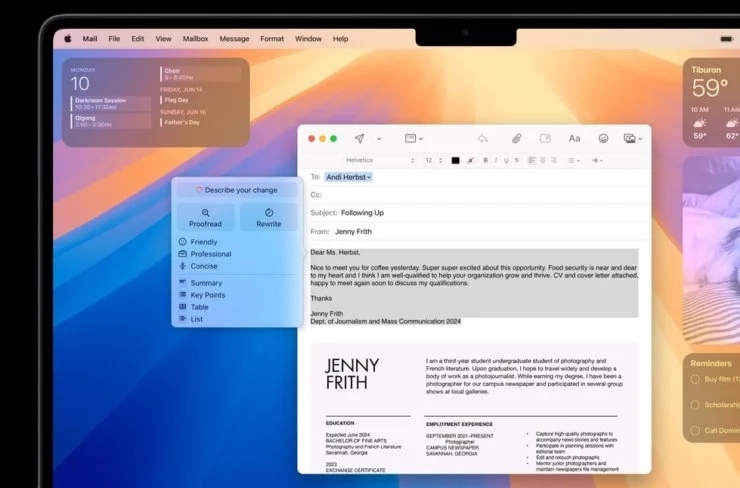Select the center text alignment icon
The width and height of the screenshot is (740, 488).
pyautogui.click(x=543, y=160)
